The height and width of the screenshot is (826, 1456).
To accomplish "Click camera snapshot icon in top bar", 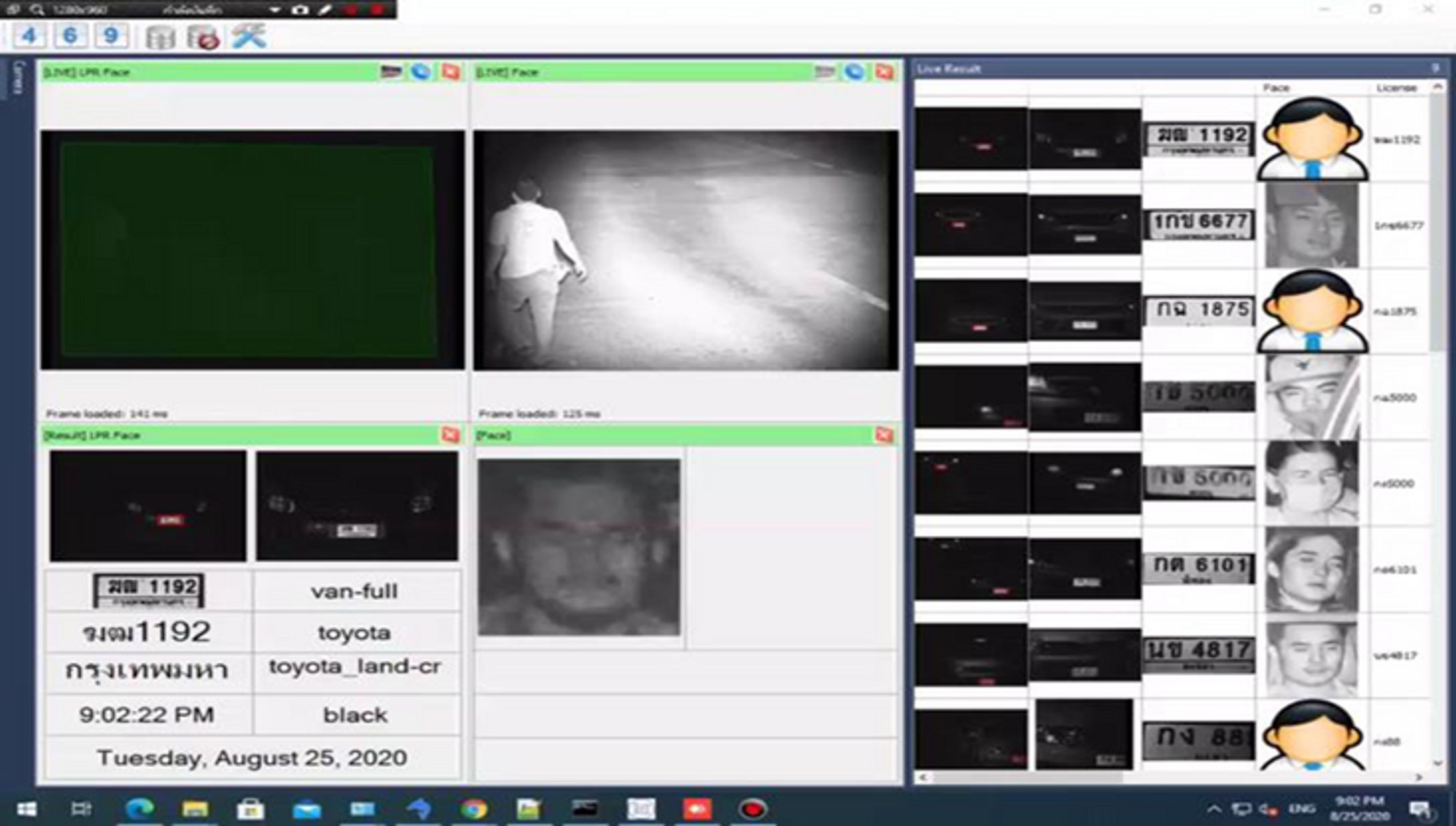I will (x=300, y=9).
